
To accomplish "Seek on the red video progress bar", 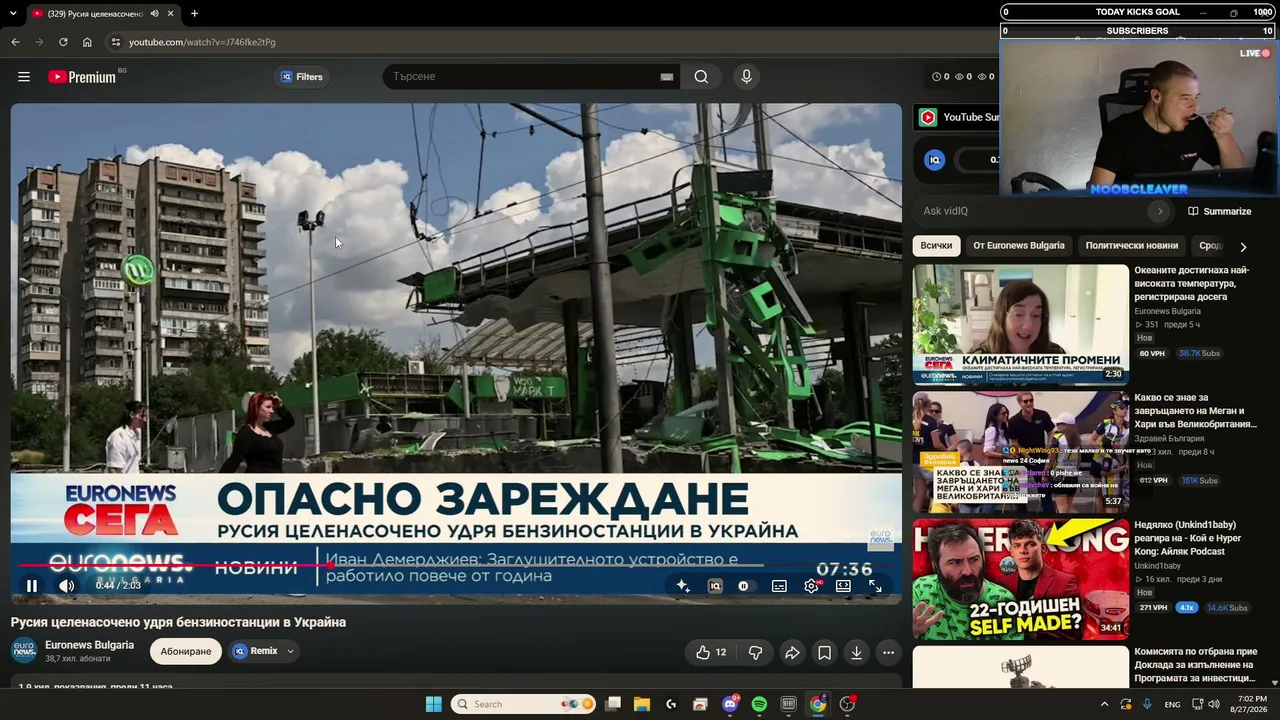I will pos(456,566).
